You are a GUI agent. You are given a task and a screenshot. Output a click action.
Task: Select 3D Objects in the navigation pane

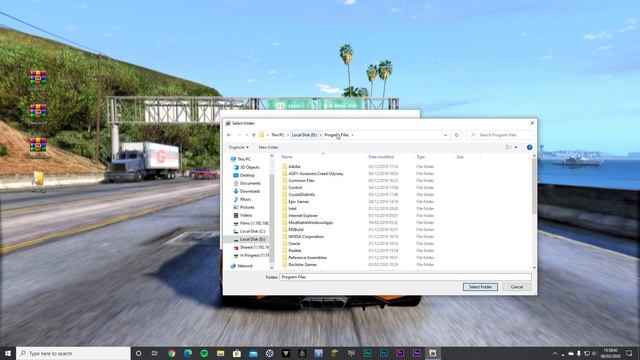point(247,167)
